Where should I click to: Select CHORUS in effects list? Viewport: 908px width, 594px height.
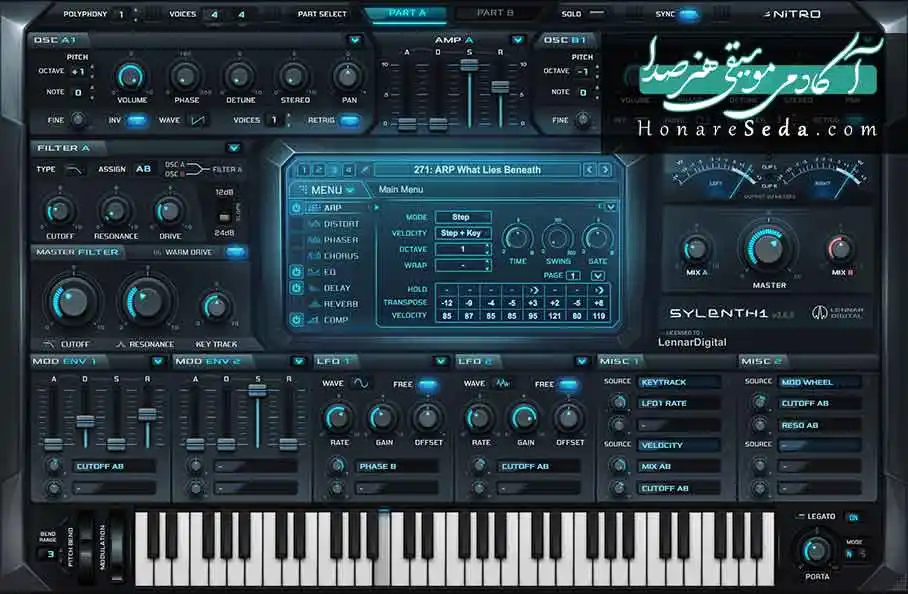(x=341, y=256)
